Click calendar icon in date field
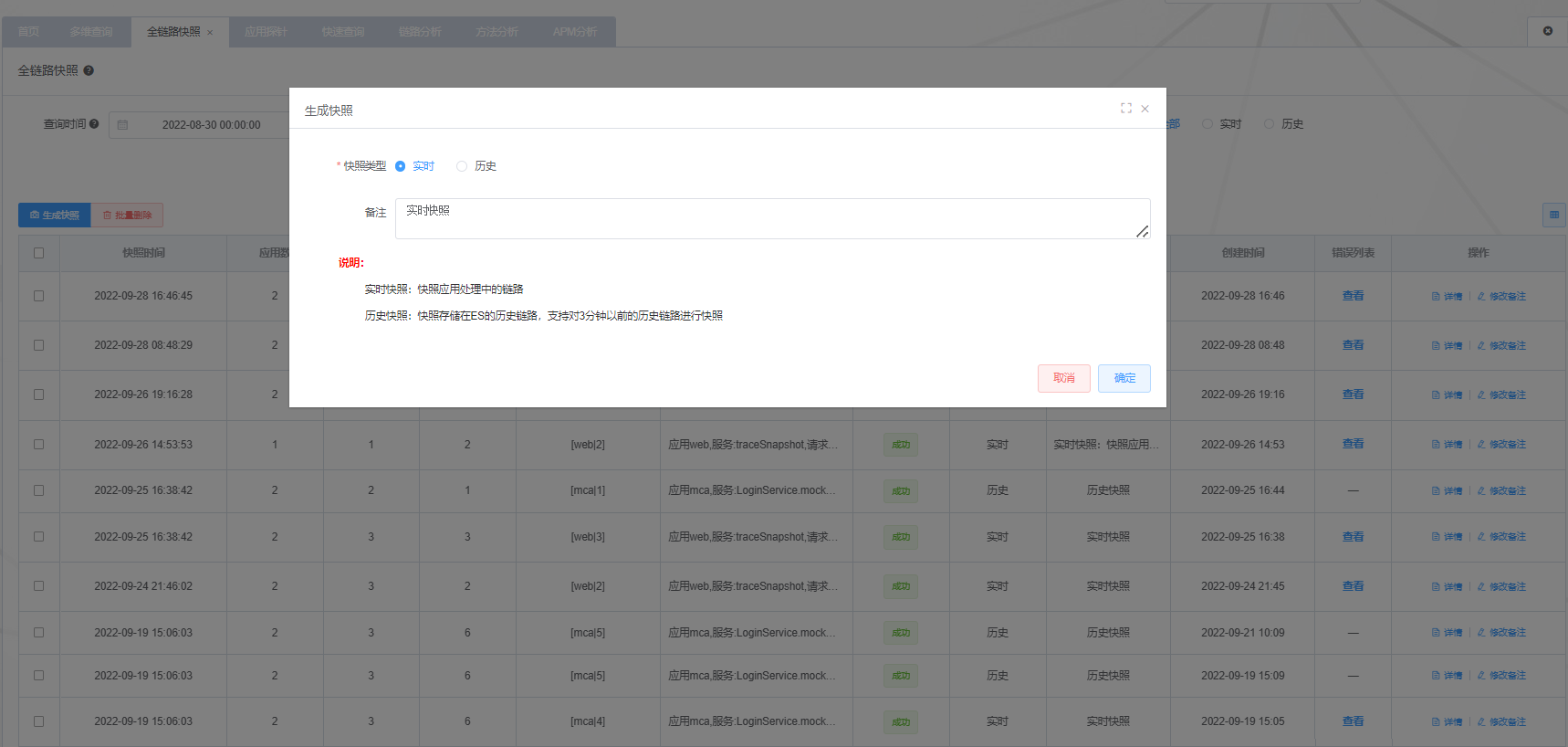 tap(123, 125)
